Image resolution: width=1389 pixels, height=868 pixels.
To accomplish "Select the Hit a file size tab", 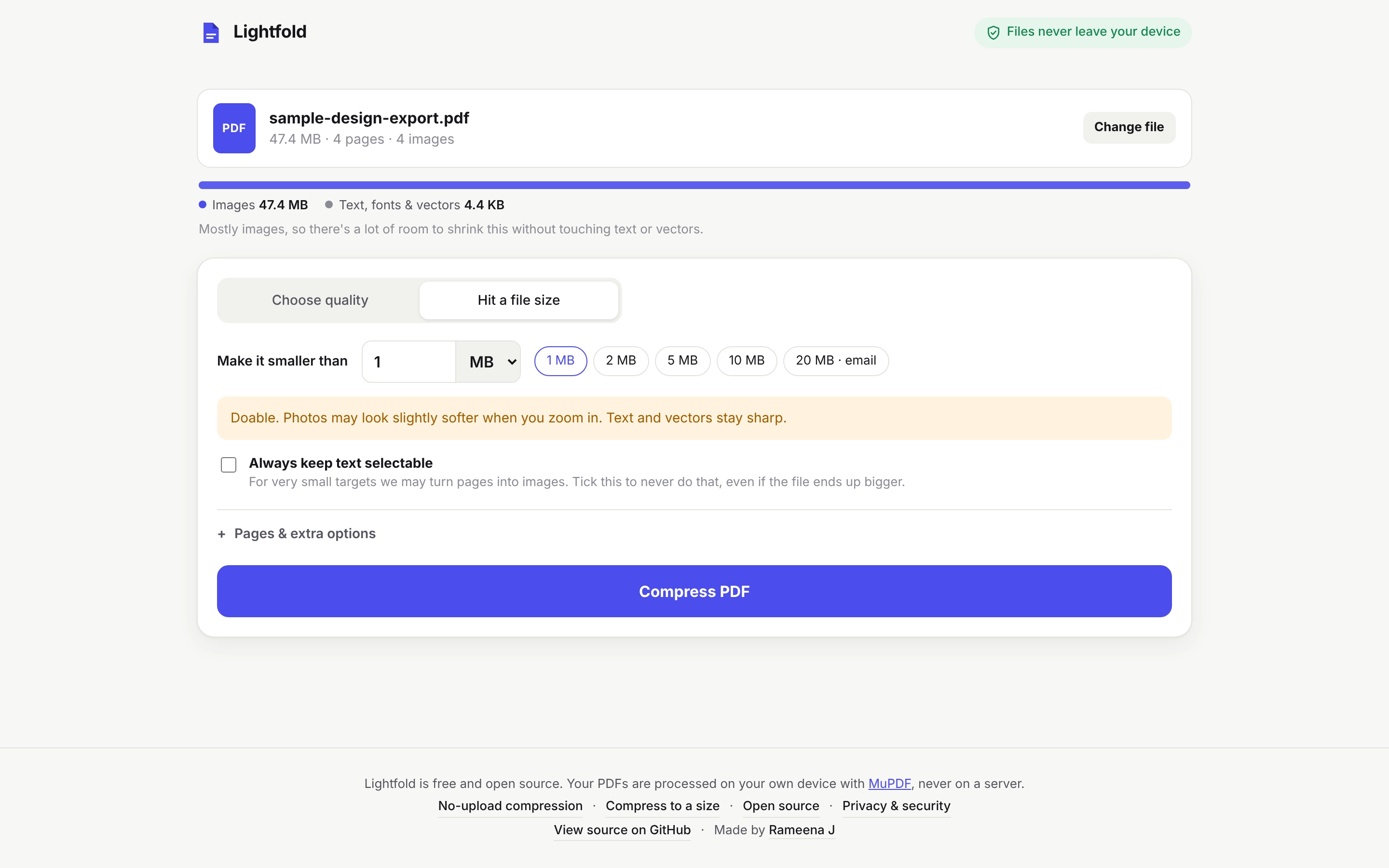I will click(518, 300).
